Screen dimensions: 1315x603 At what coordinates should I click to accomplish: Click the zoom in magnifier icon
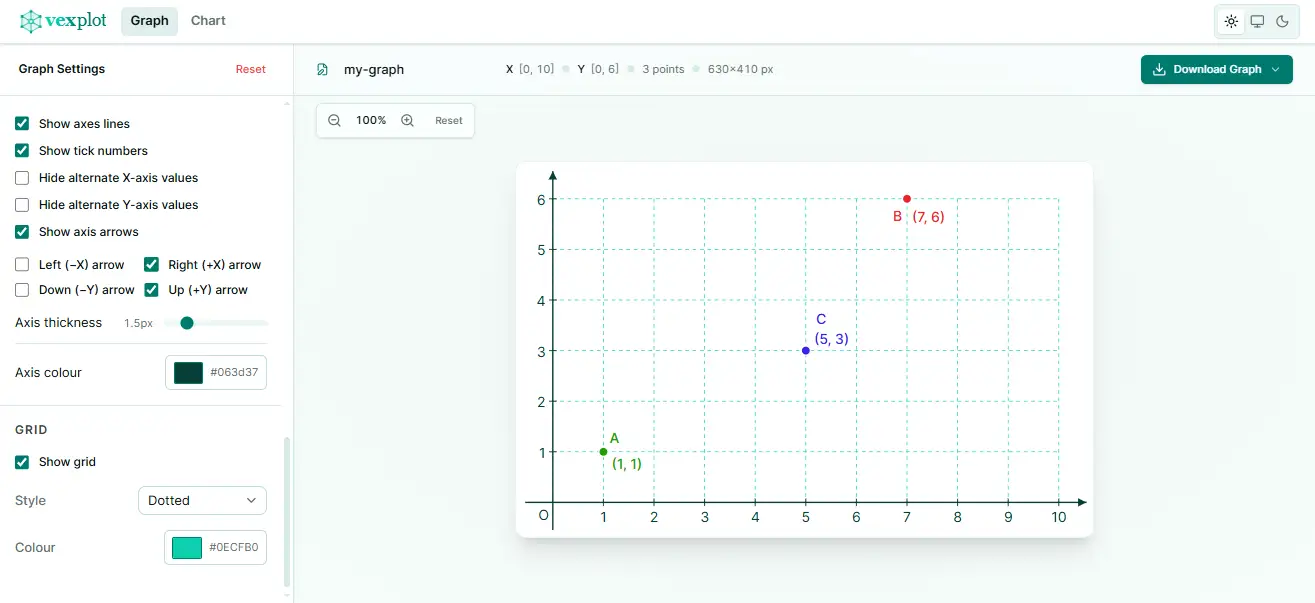coord(407,120)
